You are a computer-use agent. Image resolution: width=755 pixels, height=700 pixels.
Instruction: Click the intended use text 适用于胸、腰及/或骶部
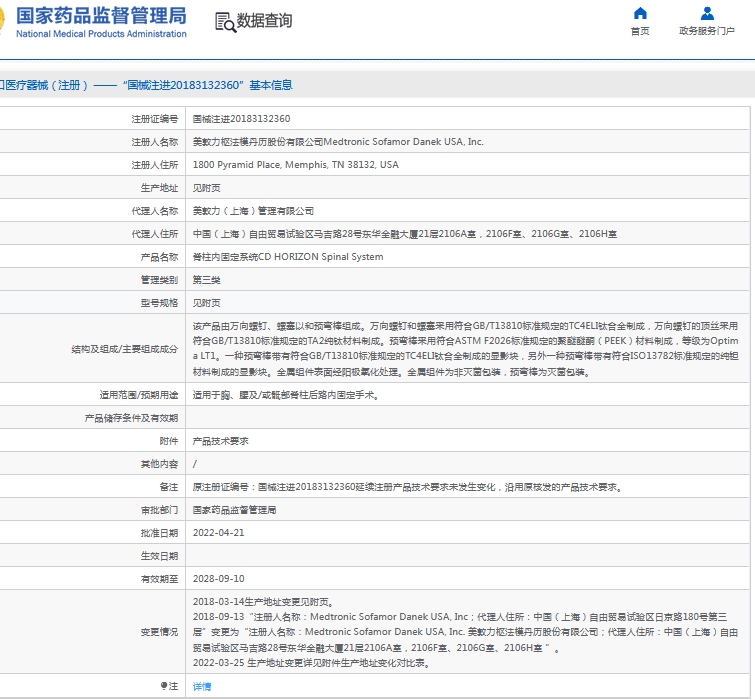coord(286,395)
